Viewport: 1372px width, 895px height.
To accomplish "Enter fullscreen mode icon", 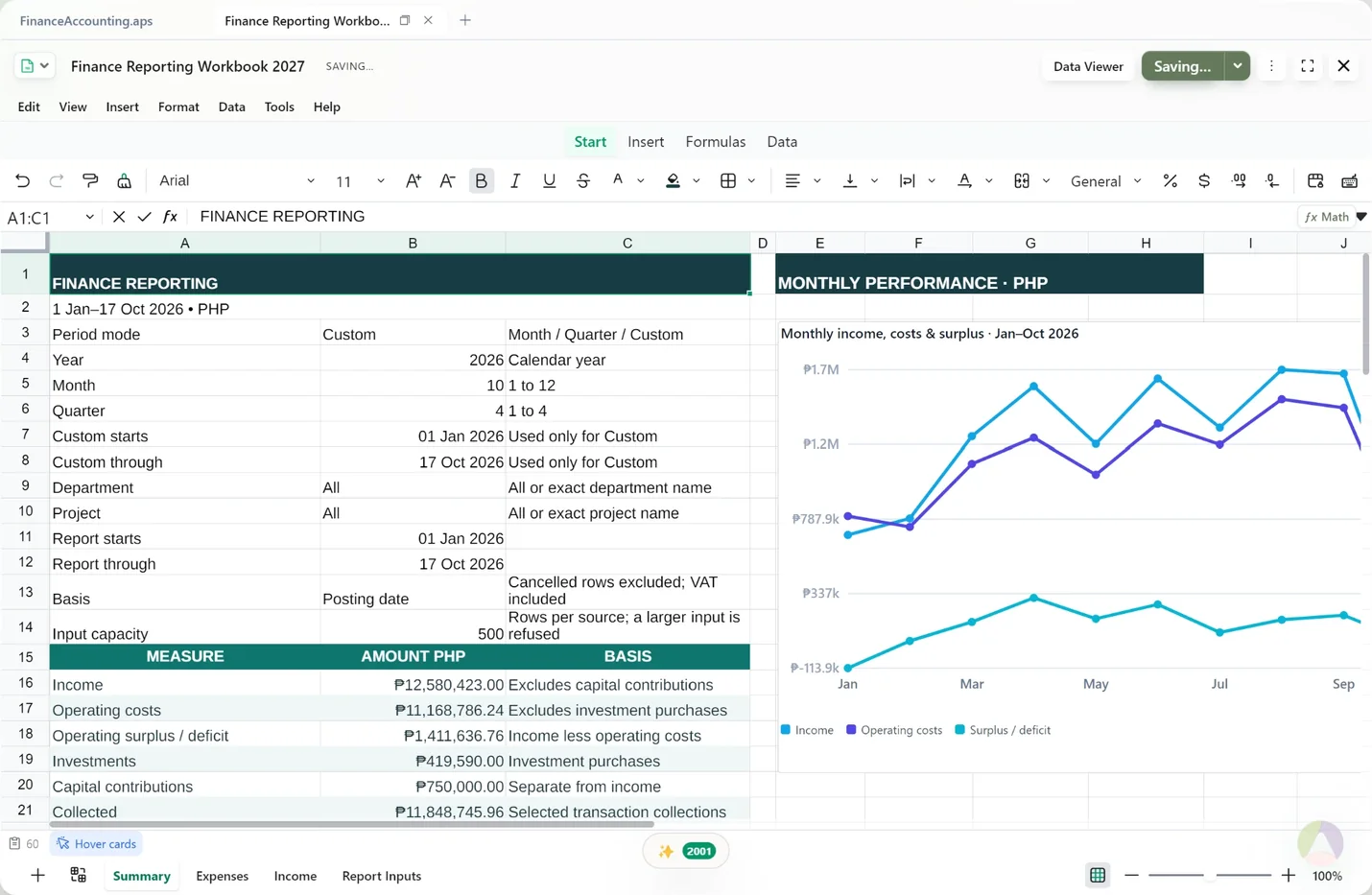I will tap(1308, 66).
